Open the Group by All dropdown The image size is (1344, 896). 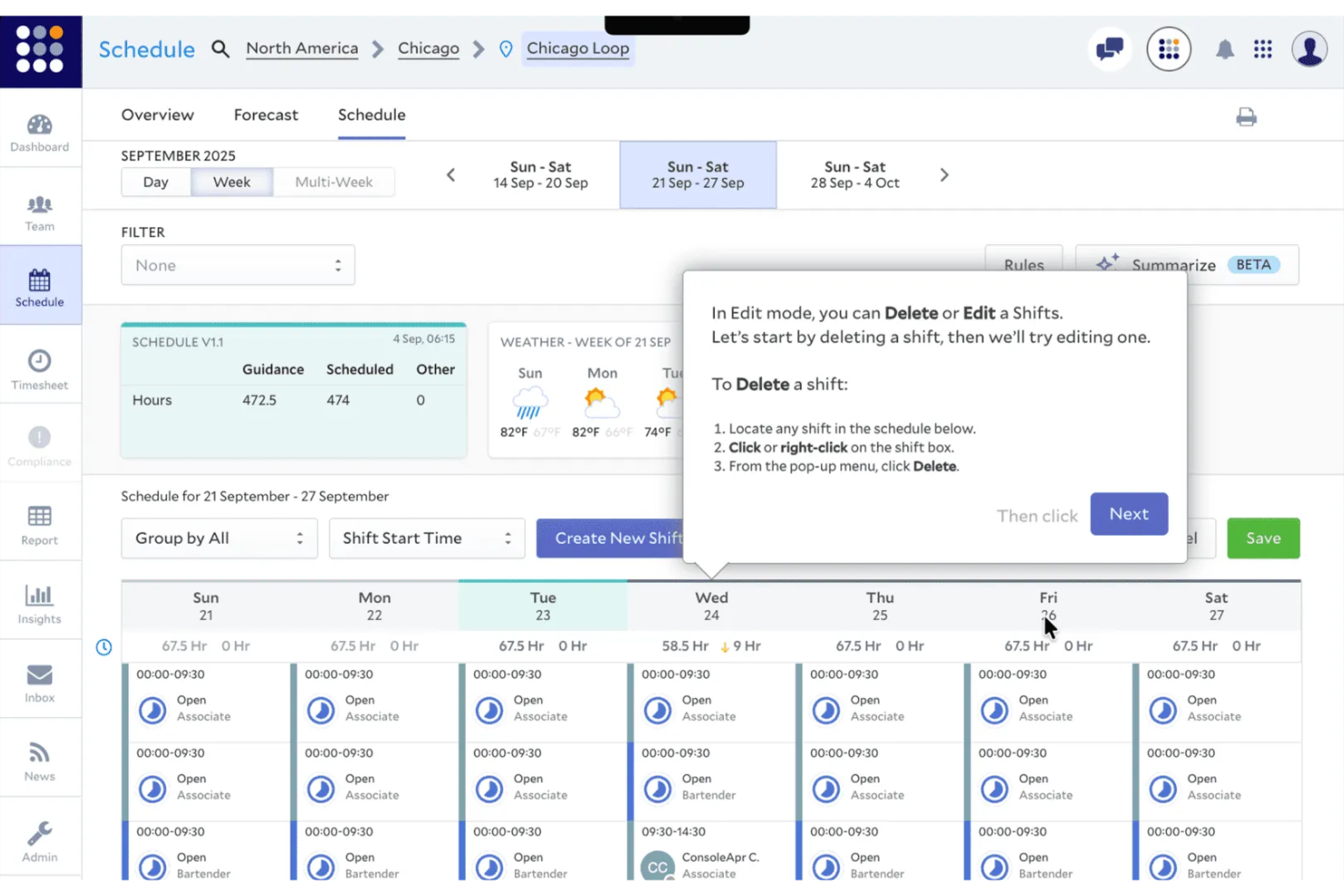click(219, 538)
